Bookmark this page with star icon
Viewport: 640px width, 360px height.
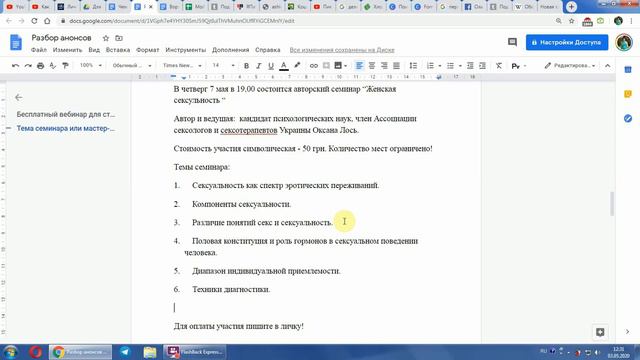tap(571, 21)
